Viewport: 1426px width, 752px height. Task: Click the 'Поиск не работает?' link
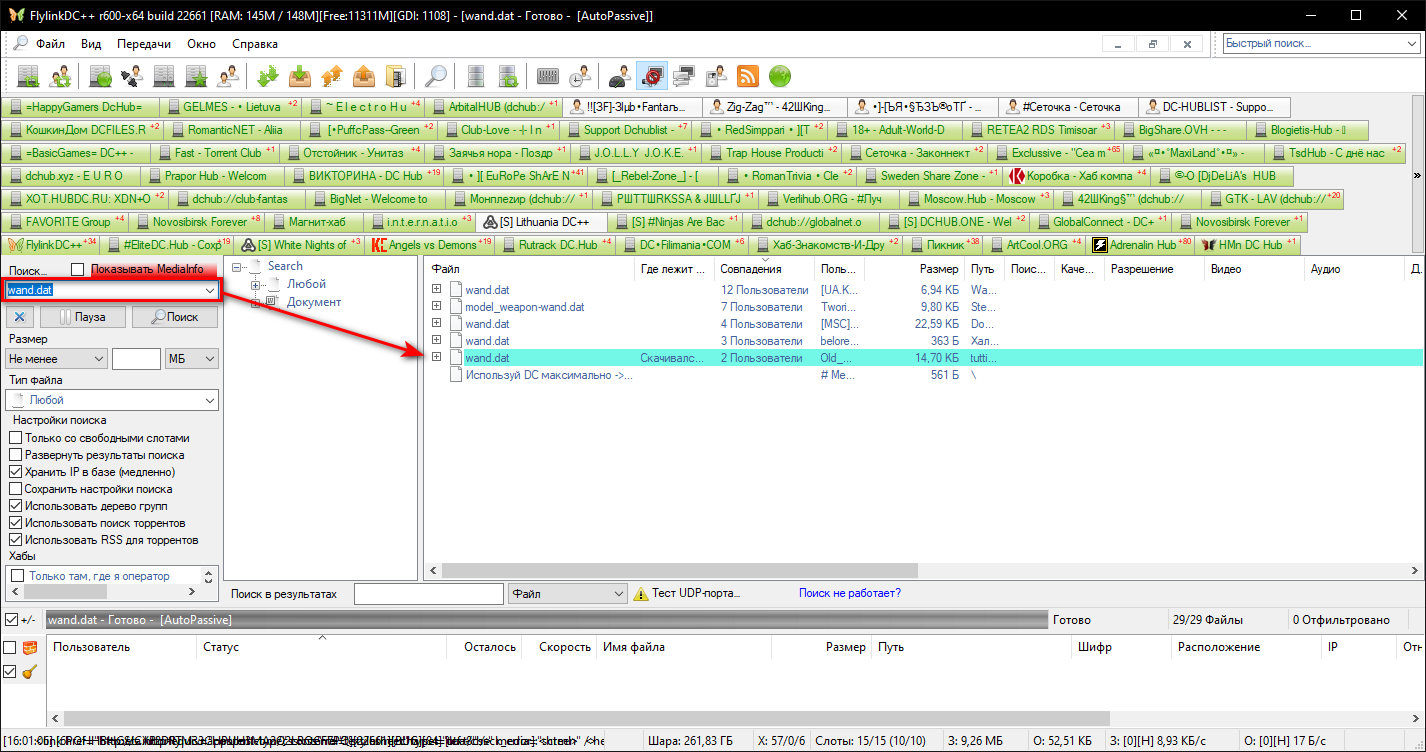coord(849,593)
